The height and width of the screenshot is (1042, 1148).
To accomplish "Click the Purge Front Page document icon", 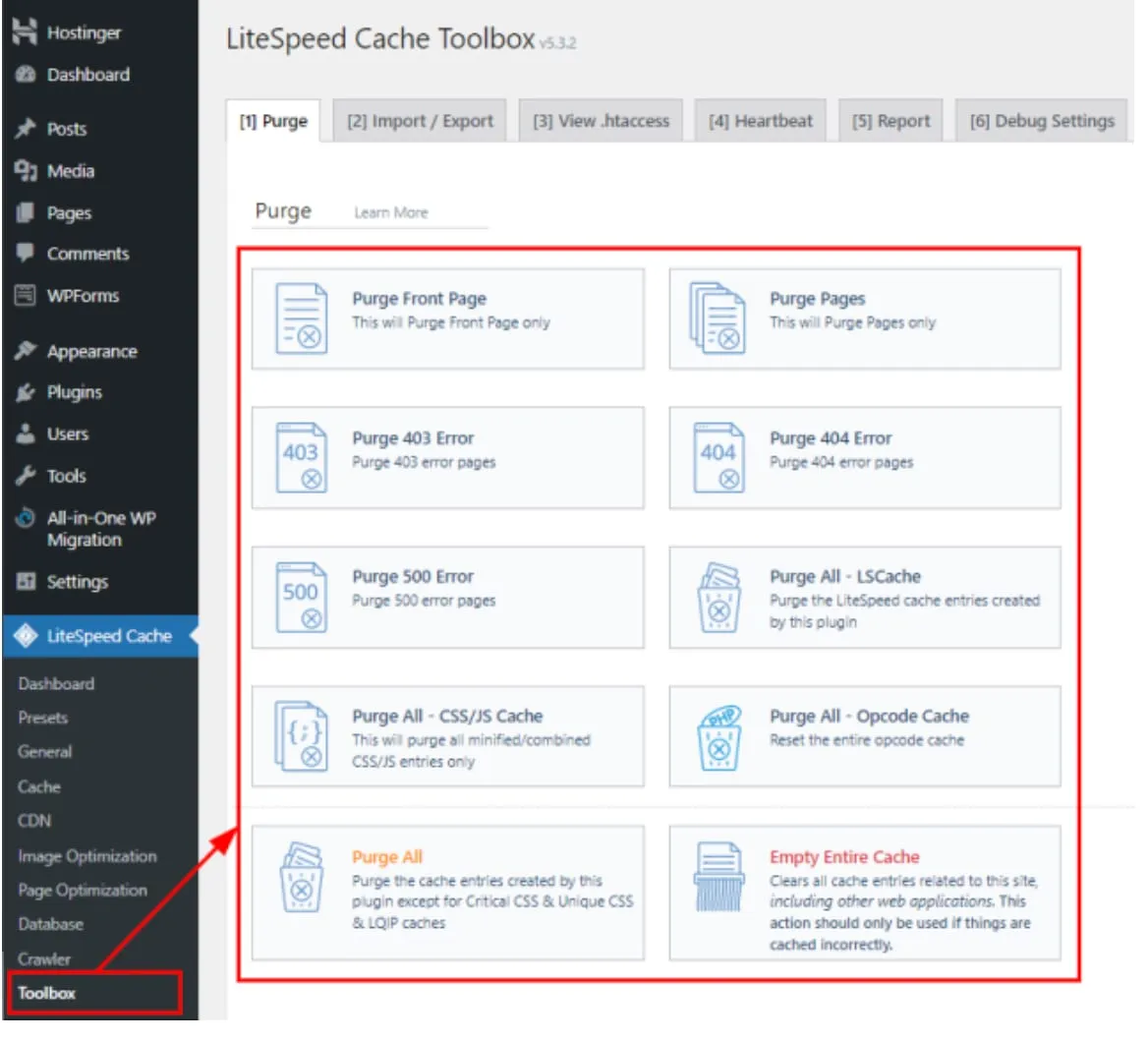I will 301,318.
